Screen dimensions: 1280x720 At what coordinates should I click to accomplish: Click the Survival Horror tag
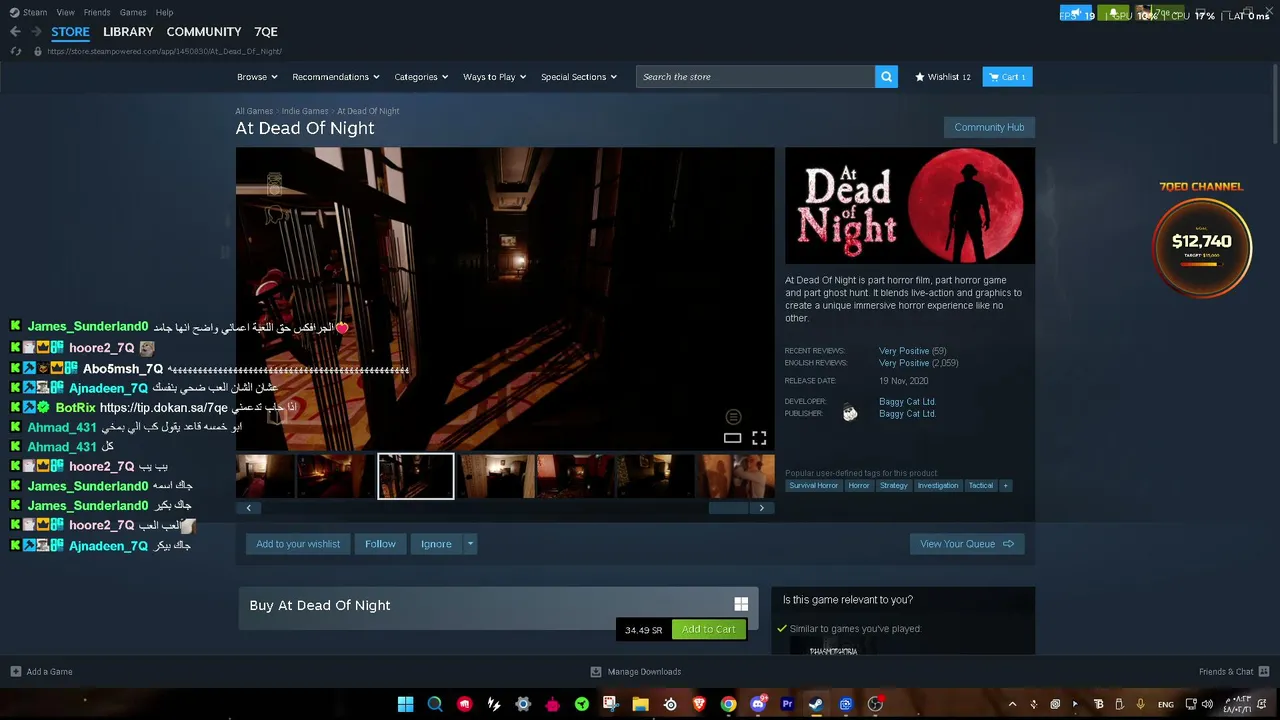pyautogui.click(x=814, y=486)
